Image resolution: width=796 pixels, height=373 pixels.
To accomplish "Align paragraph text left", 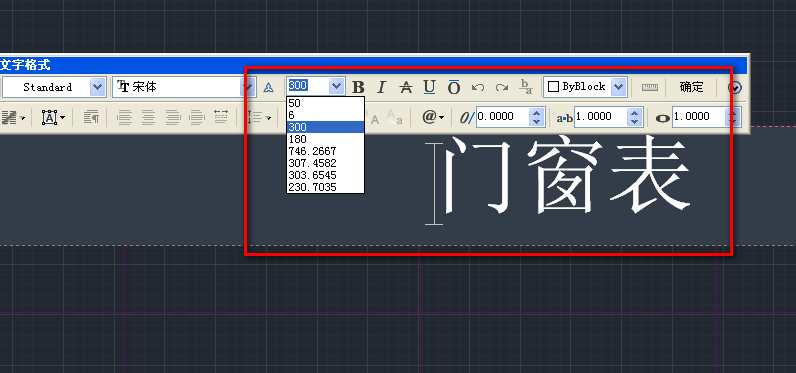I will point(124,118).
